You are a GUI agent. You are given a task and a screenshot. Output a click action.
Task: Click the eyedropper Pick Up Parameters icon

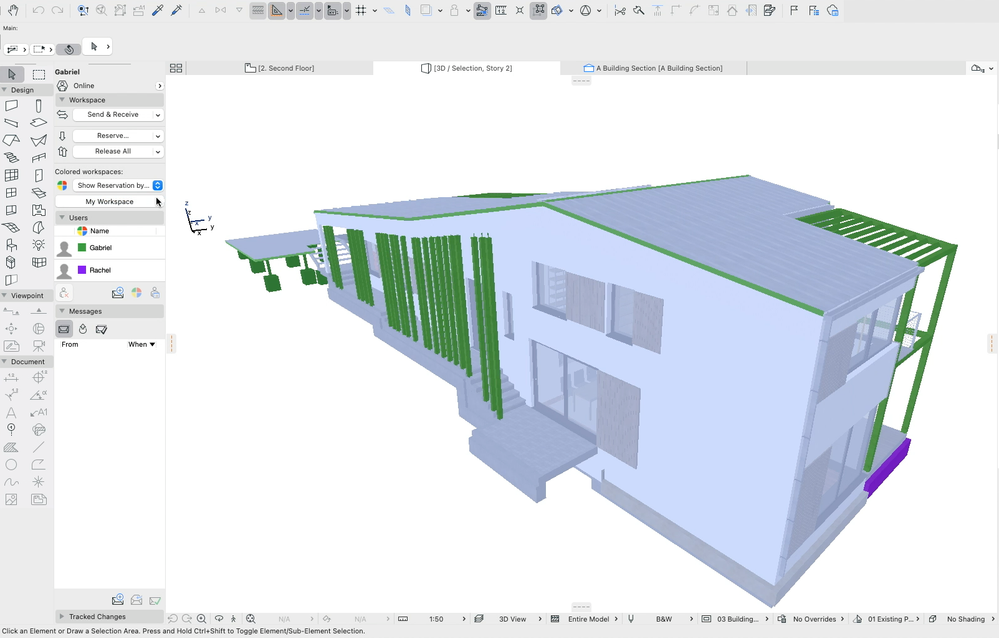pos(157,10)
